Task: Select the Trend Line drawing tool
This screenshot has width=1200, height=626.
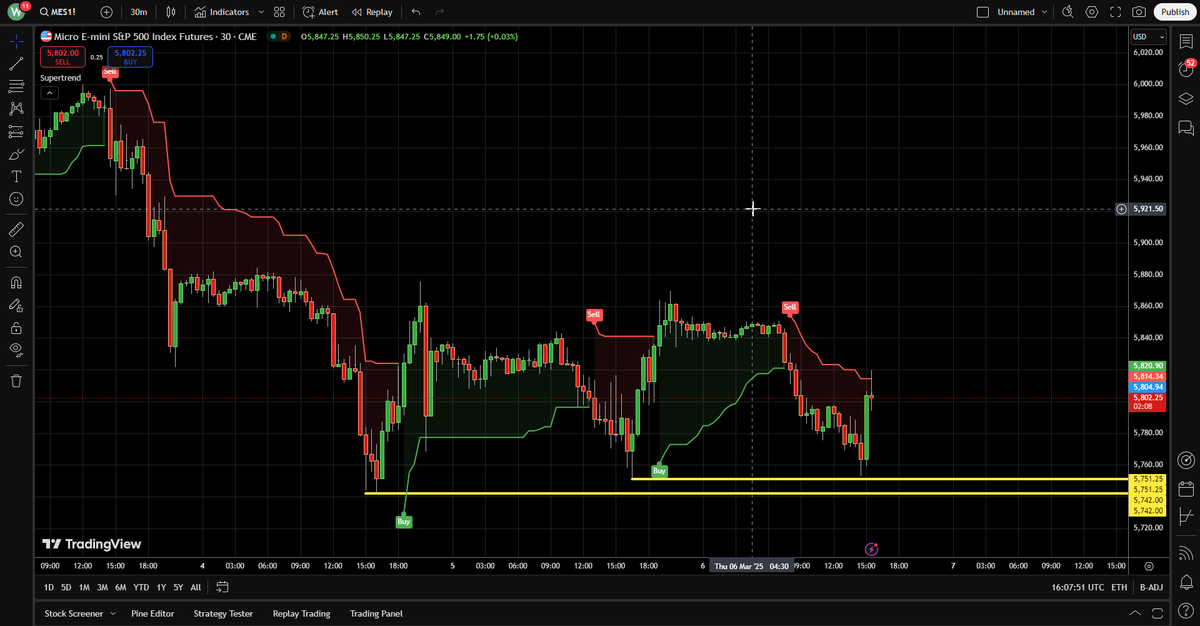Action: [x=15, y=63]
